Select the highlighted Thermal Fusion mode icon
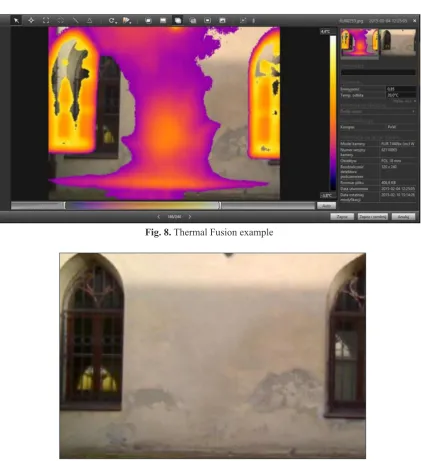Image resolution: width=421 pixels, height=461 pixels. pos(178,21)
